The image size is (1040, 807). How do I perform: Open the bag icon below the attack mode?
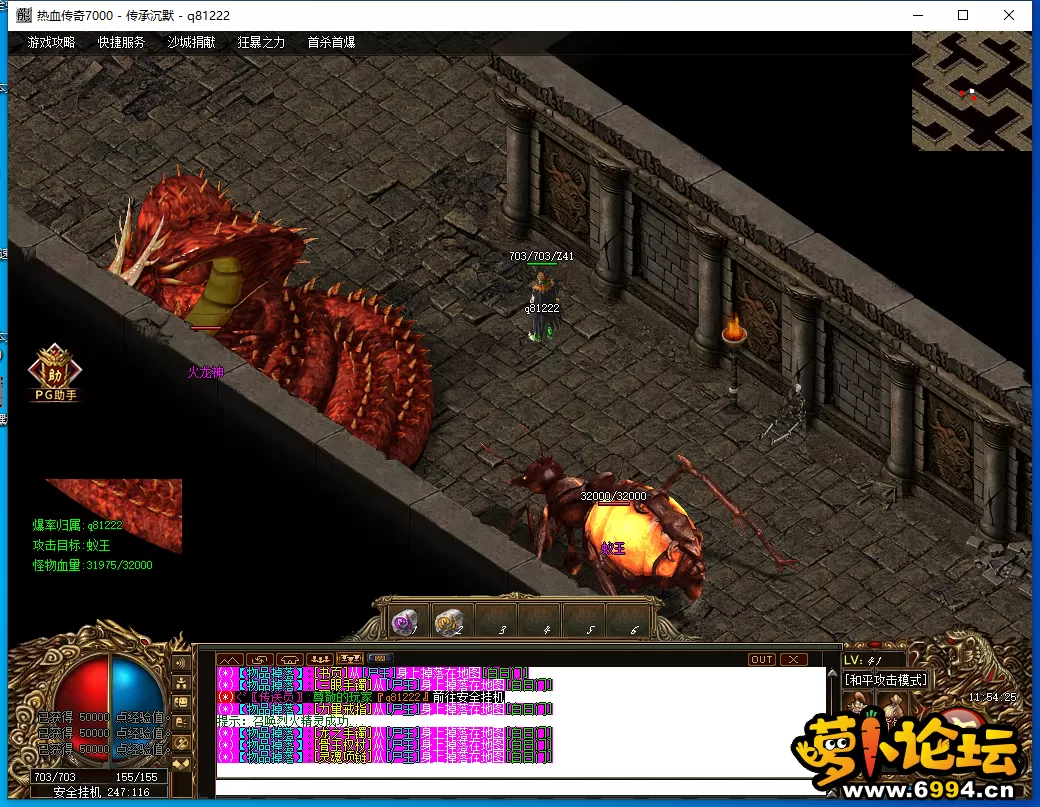[x=892, y=704]
